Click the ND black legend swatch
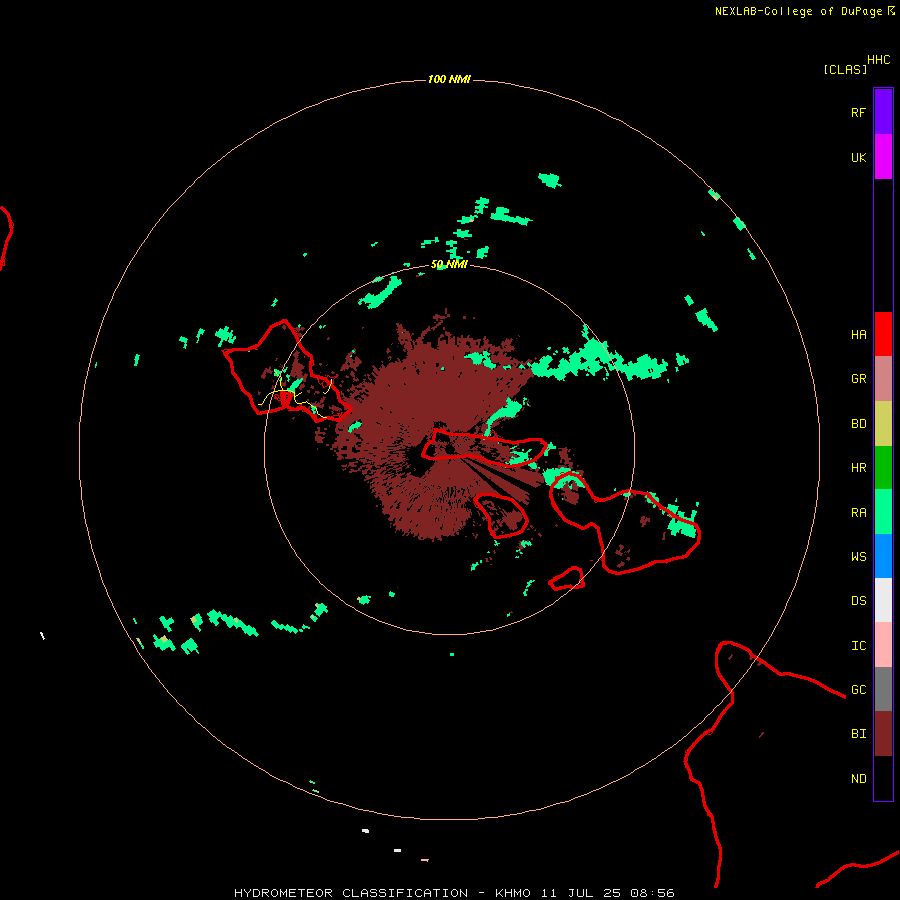This screenshot has width=900, height=900. click(883, 778)
